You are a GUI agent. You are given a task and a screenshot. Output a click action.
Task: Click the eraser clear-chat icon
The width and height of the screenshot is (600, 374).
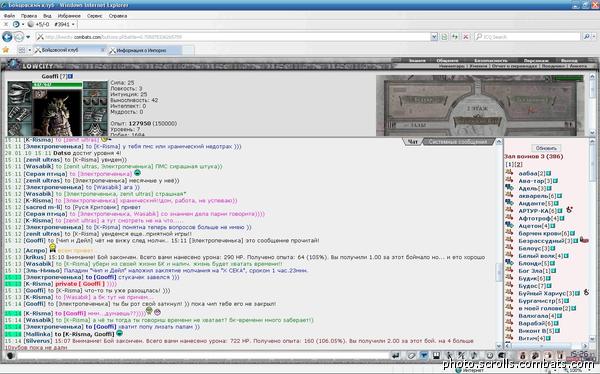point(411,356)
